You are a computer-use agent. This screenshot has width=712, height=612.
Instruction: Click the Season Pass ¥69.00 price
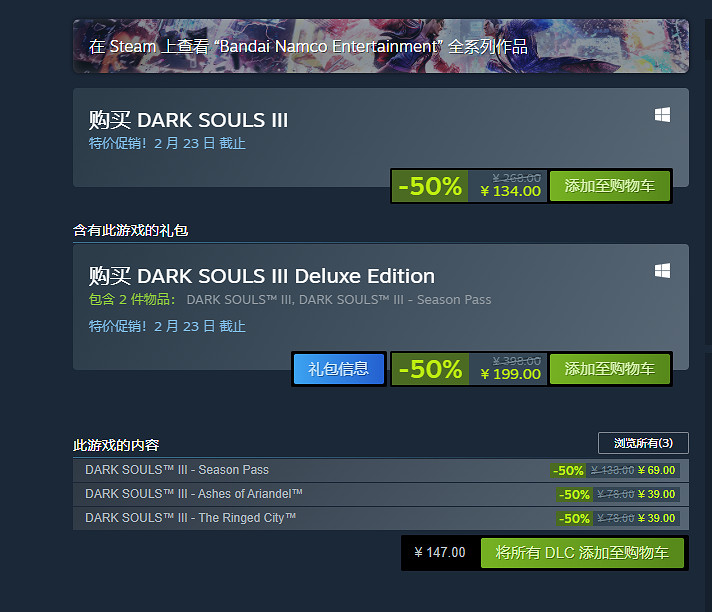(x=656, y=470)
